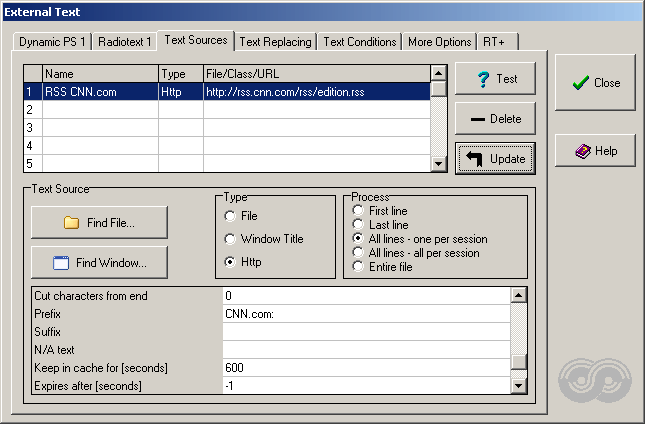This screenshot has width=645, height=424.
Task: Click the Update button with arrow icon
Action: pyautogui.click(x=495, y=158)
